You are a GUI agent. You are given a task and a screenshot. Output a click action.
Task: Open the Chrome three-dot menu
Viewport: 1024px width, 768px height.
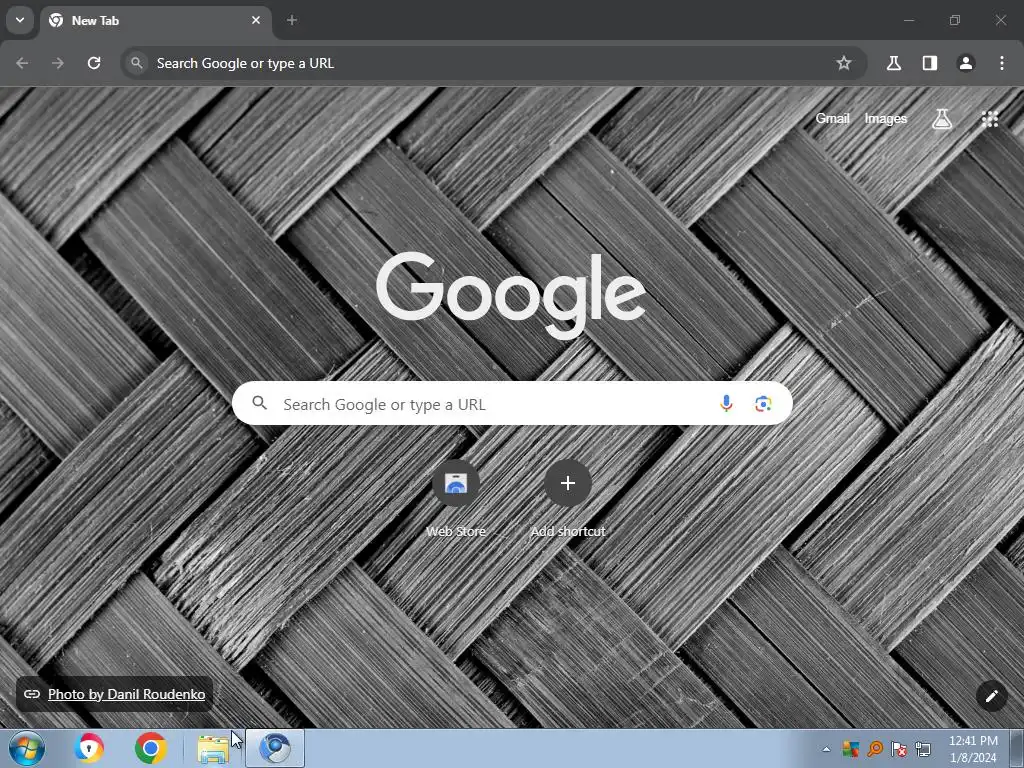click(1002, 63)
